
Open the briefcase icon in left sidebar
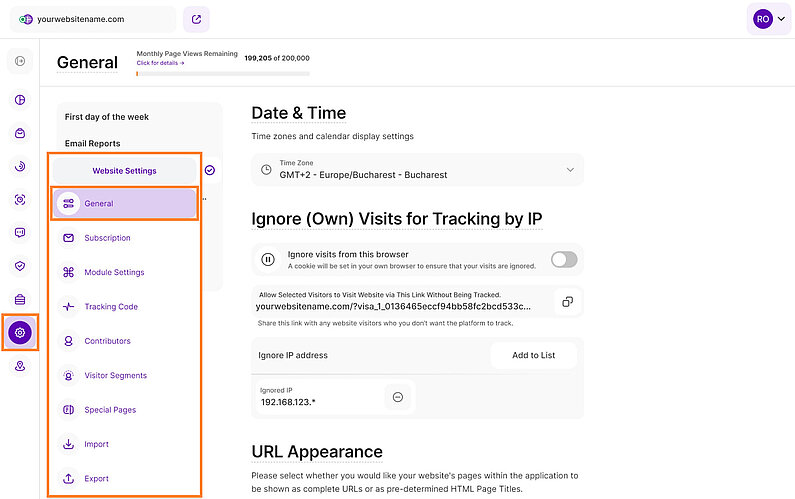pyautogui.click(x=20, y=299)
